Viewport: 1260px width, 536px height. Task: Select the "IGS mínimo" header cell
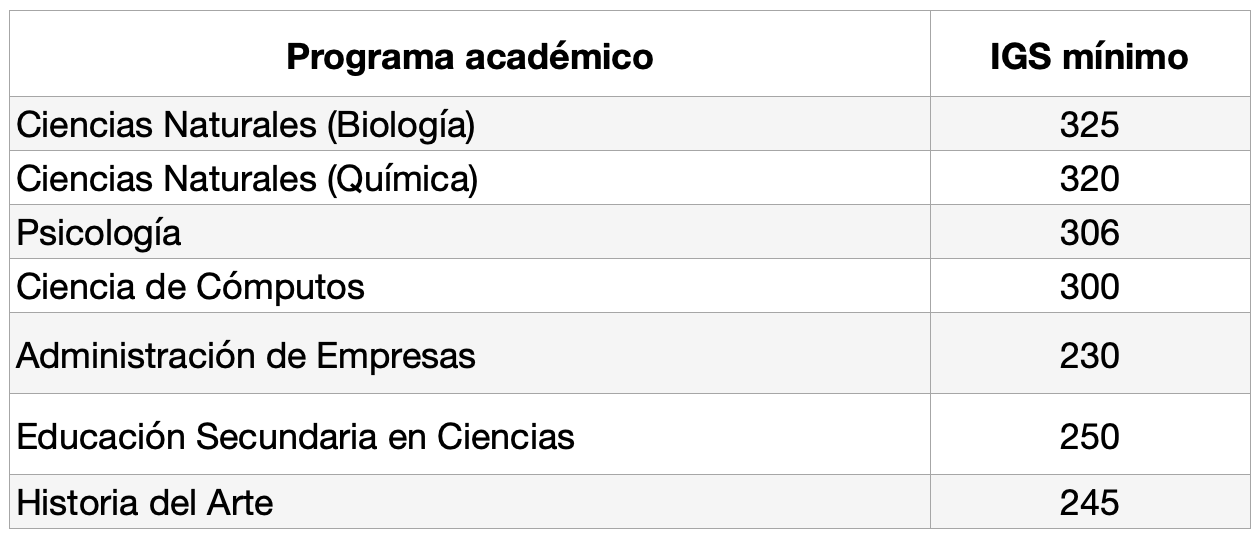(x=1088, y=57)
